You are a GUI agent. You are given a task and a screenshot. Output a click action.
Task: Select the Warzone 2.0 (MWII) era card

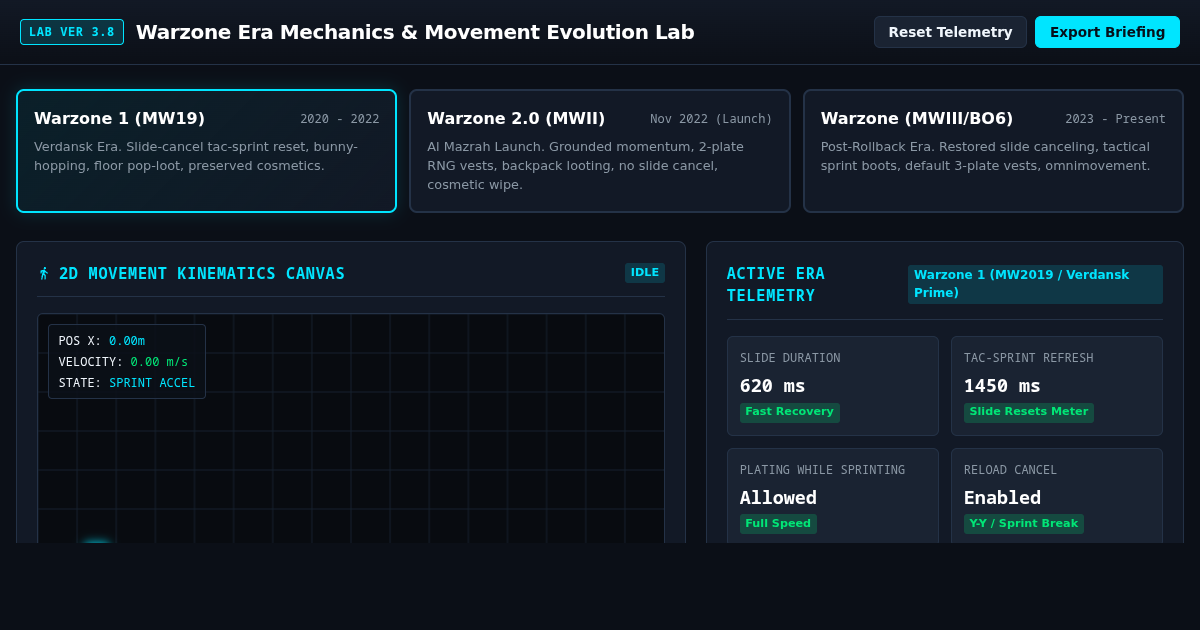600,151
